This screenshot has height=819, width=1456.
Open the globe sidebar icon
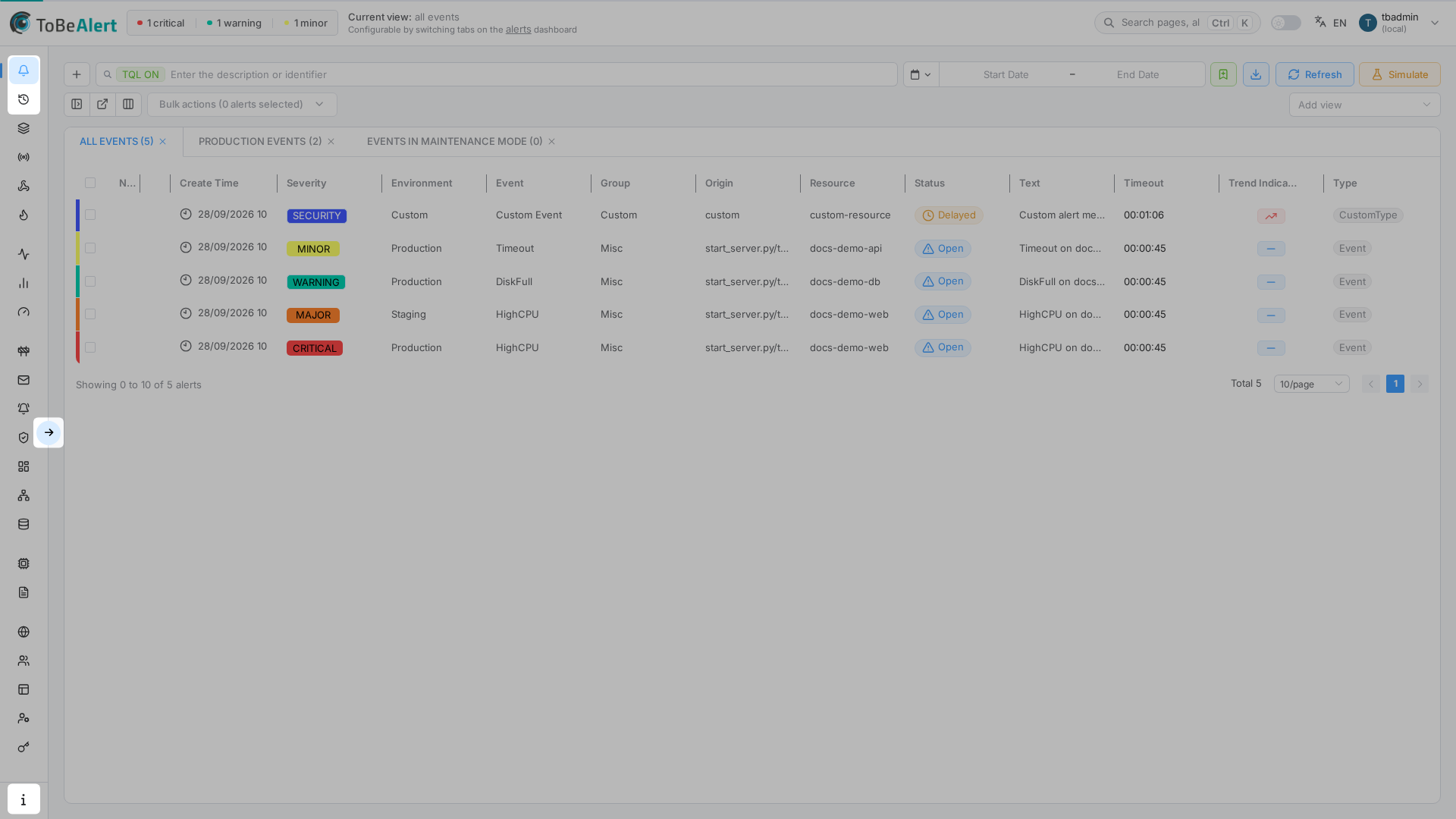[x=24, y=632]
